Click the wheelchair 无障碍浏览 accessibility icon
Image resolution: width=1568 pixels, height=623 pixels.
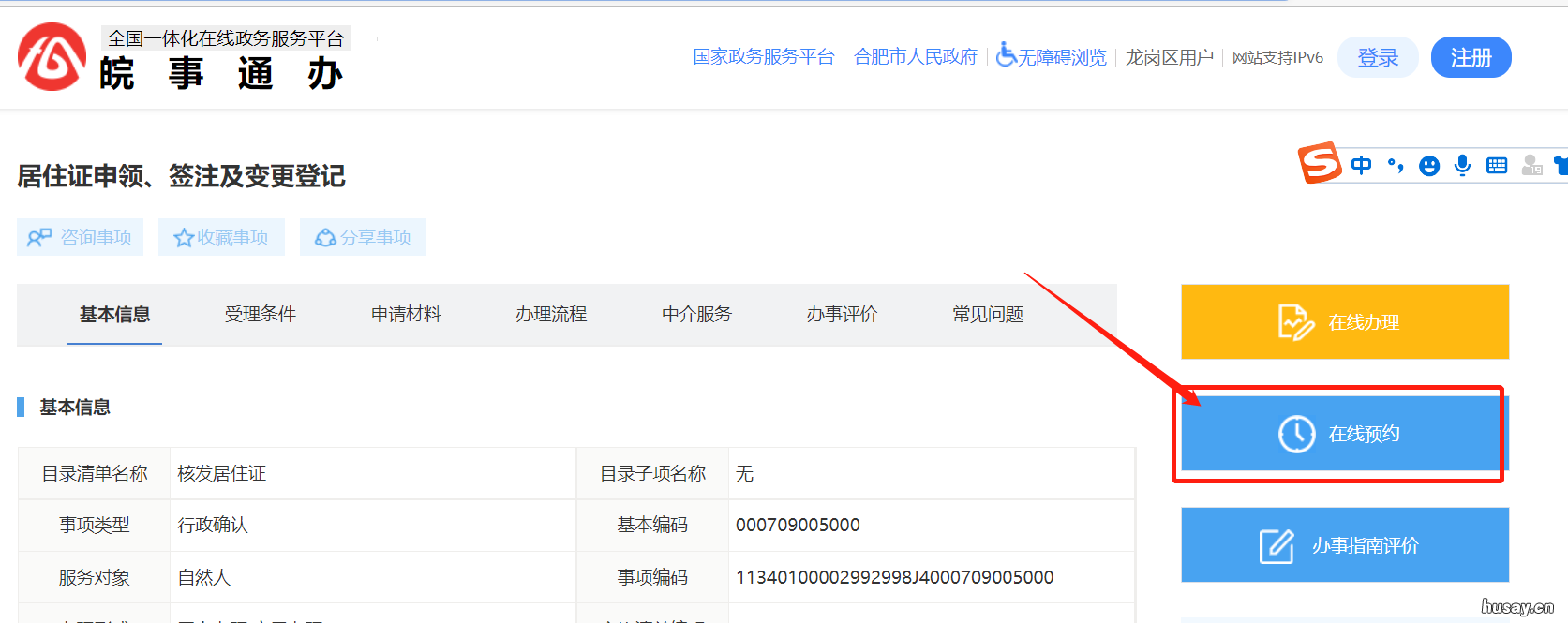[x=1006, y=55]
